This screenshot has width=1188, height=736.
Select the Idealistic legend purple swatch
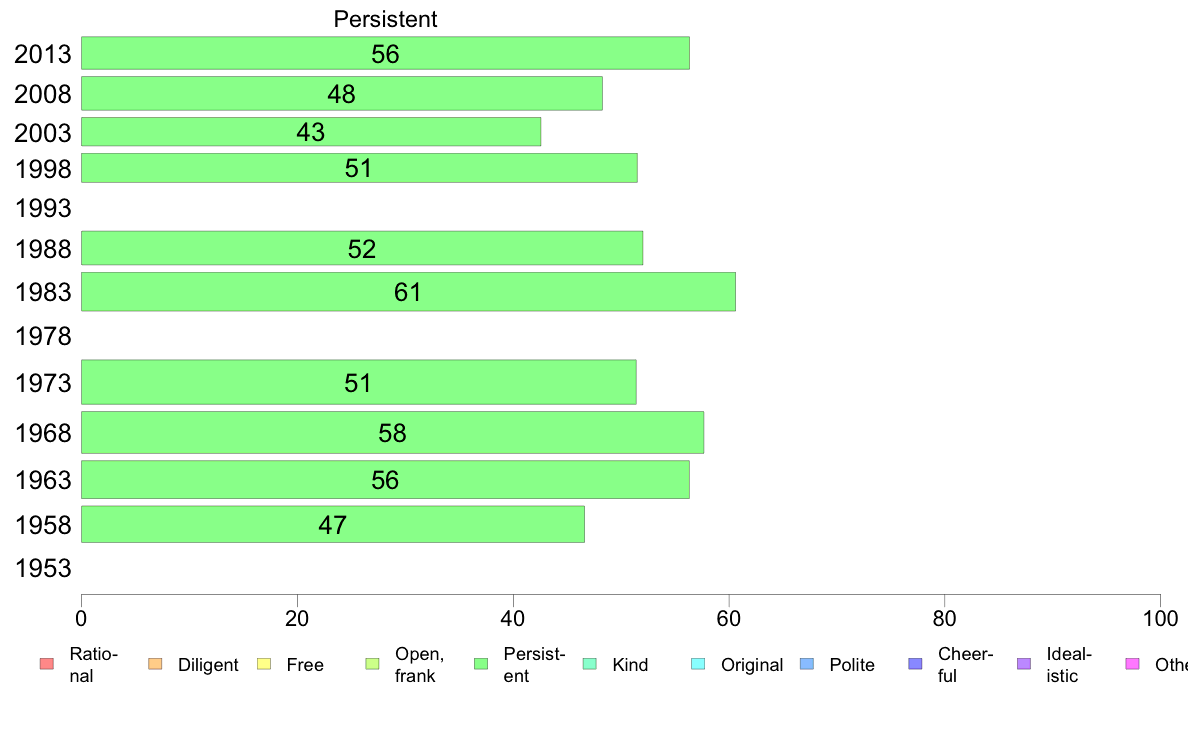(x=1024, y=664)
